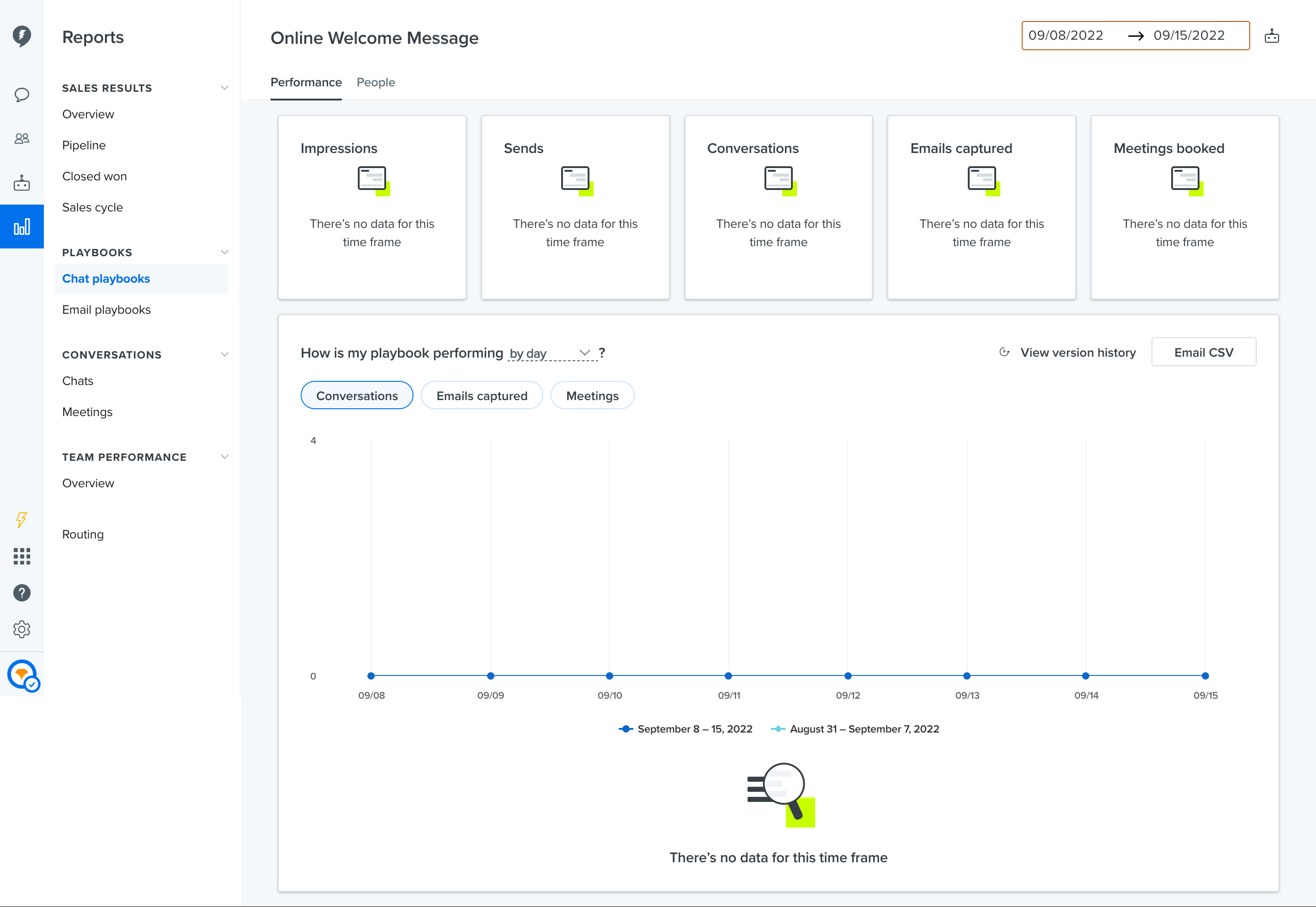This screenshot has width=1316, height=907.
Task: Collapse the Sales Results section
Action: 224,88
